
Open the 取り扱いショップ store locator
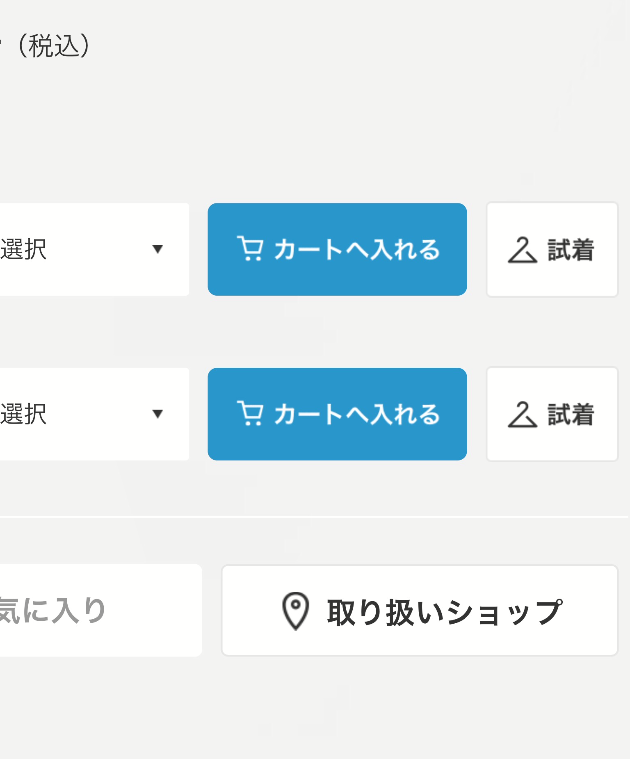click(x=420, y=610)
